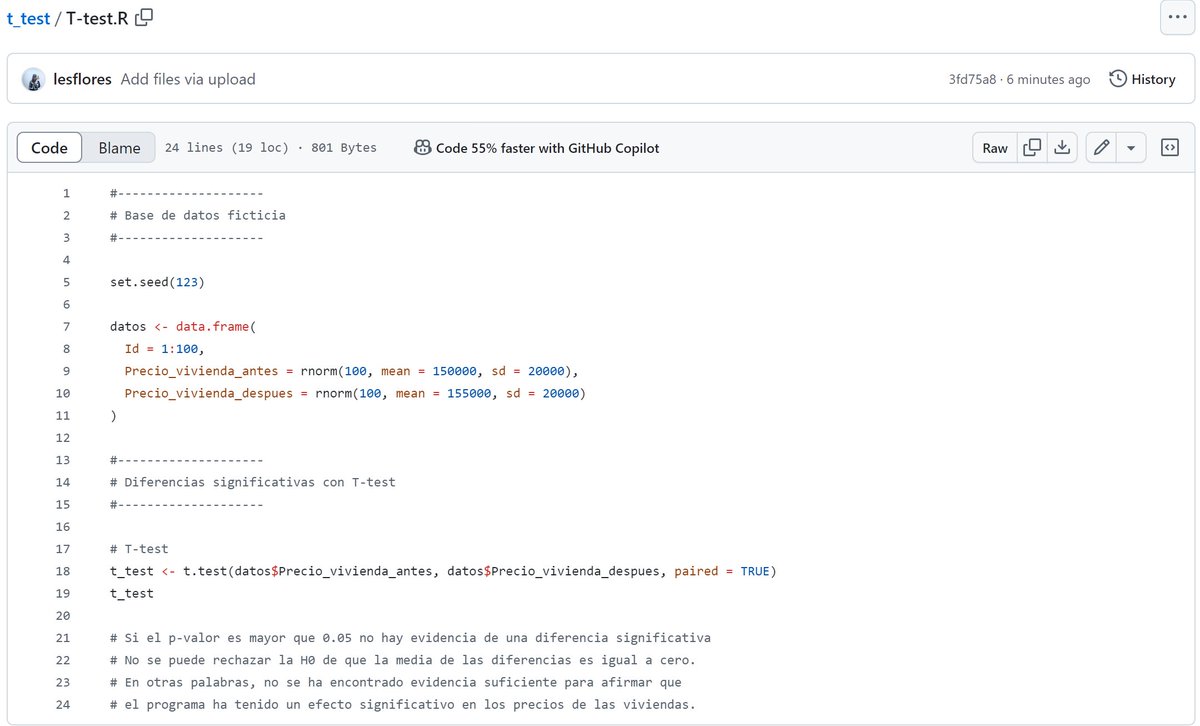1200x726 pixels.
Task: Select the Code tab
Action: (x=49, y=147)
